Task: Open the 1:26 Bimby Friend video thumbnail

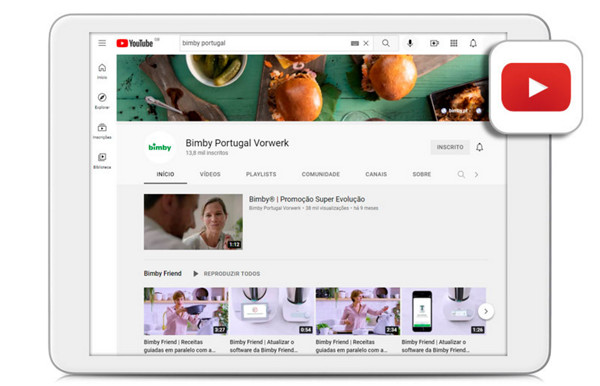Action: (443, 311)
